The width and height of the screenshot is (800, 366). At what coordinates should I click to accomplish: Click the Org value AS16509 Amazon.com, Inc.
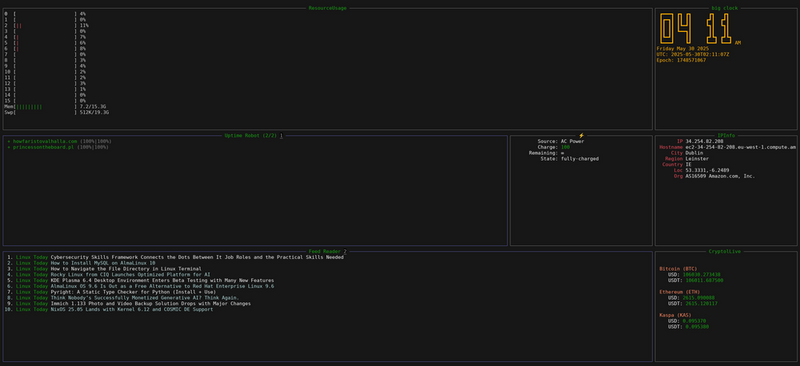click(720, 176)
